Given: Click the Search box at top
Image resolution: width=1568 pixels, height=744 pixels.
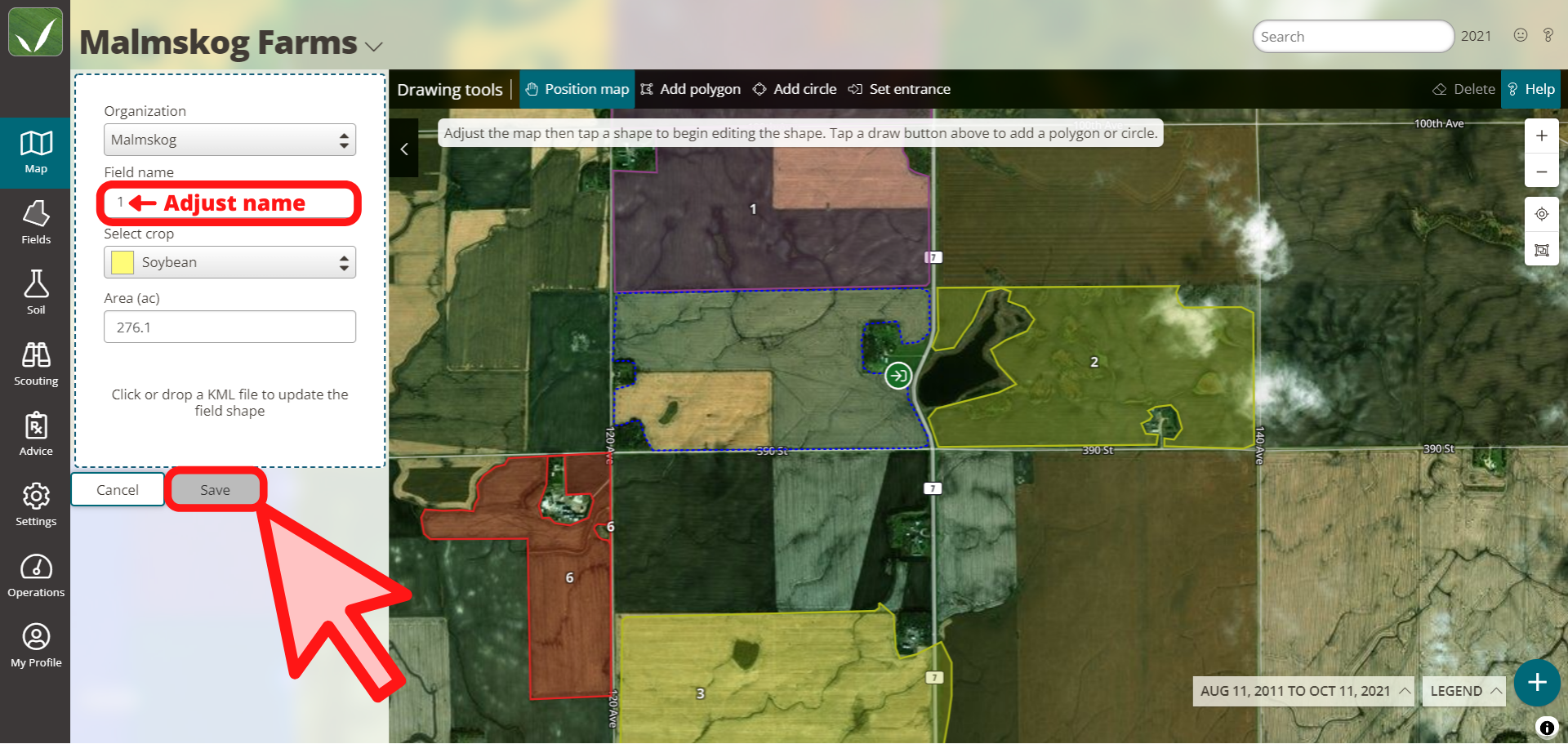Looking at the screenshot, I should pyautogui.click(x=1352, y=37).
